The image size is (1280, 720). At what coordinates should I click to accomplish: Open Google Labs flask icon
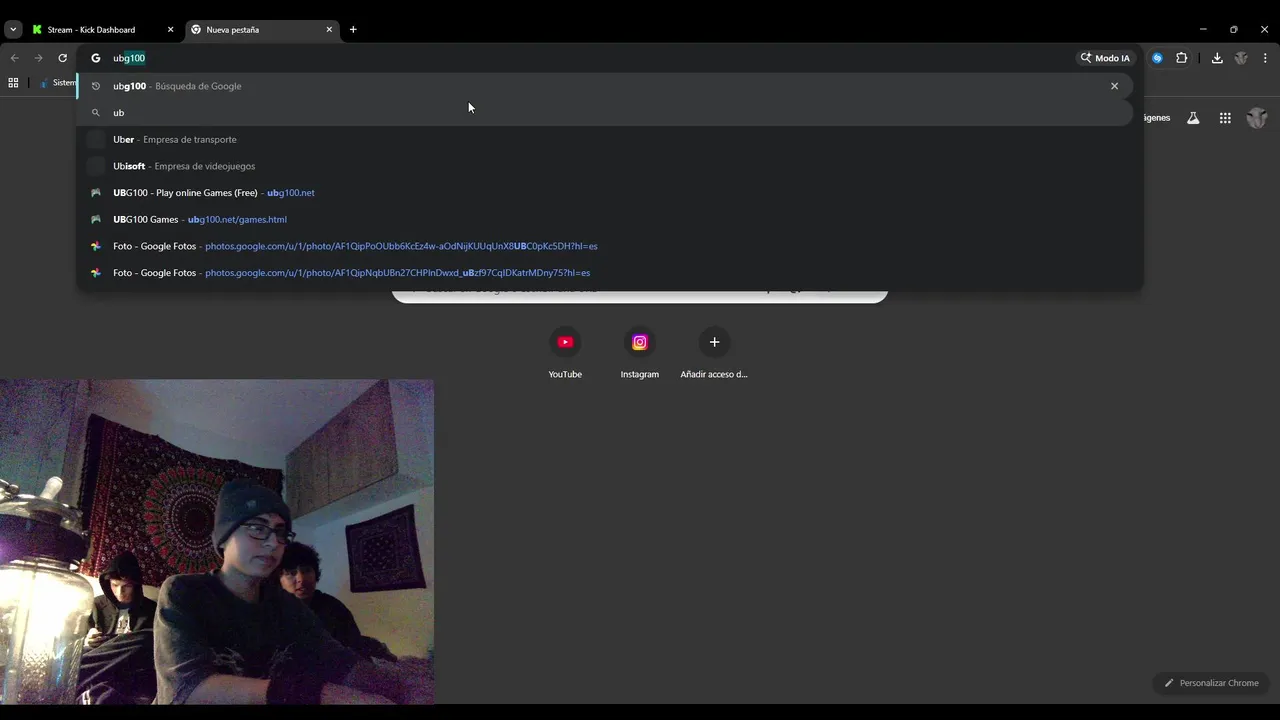[x=1193, y=118]
